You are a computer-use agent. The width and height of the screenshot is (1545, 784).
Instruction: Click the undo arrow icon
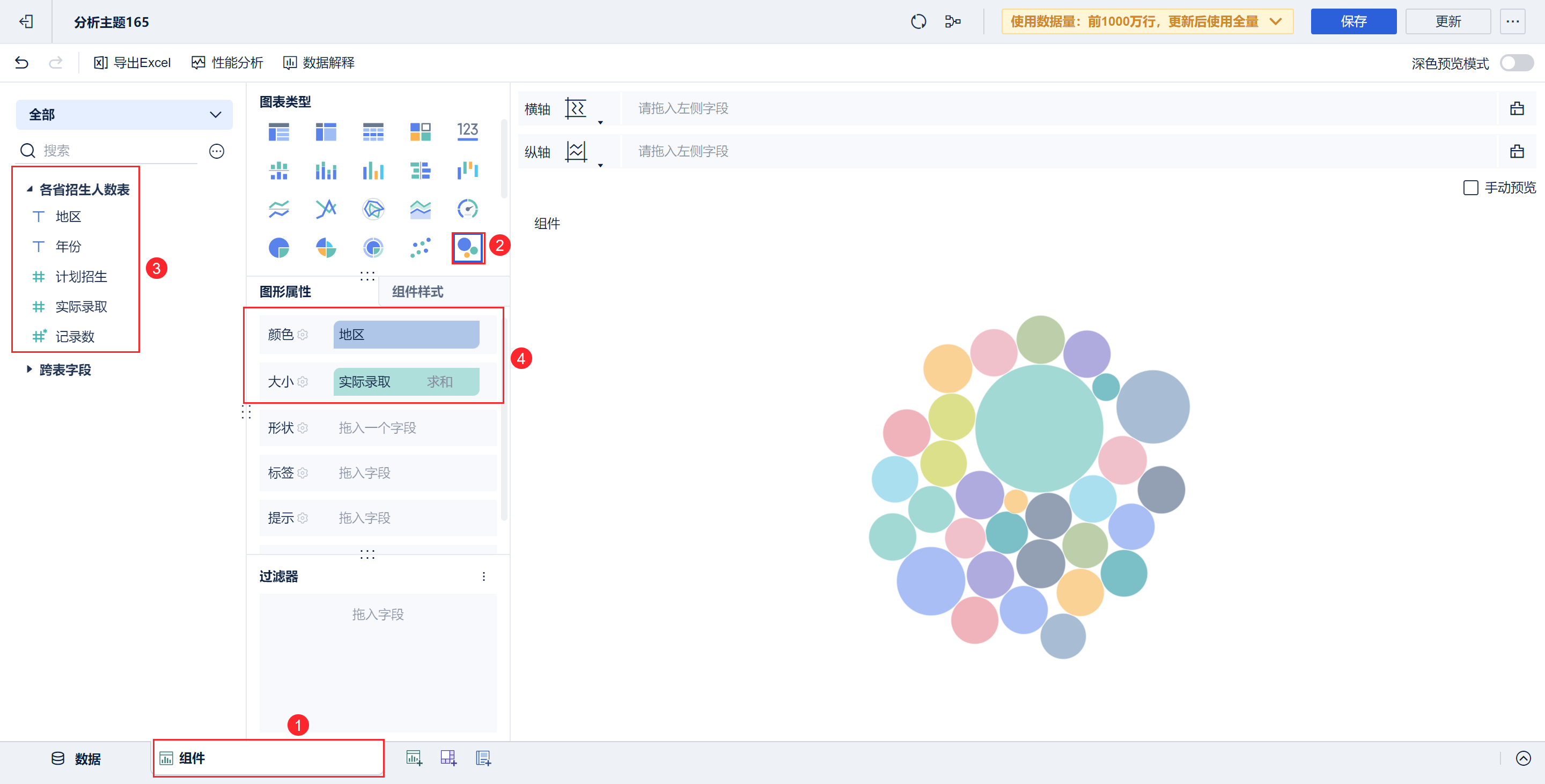(21, 62)
